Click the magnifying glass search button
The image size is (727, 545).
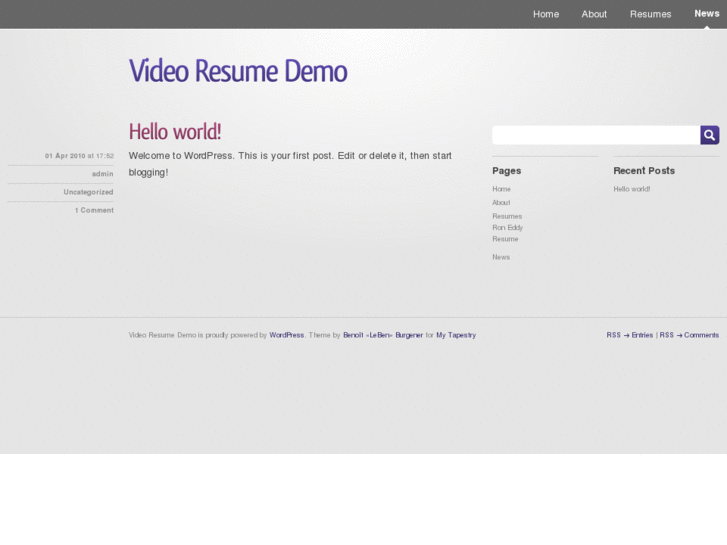point(709,135)
